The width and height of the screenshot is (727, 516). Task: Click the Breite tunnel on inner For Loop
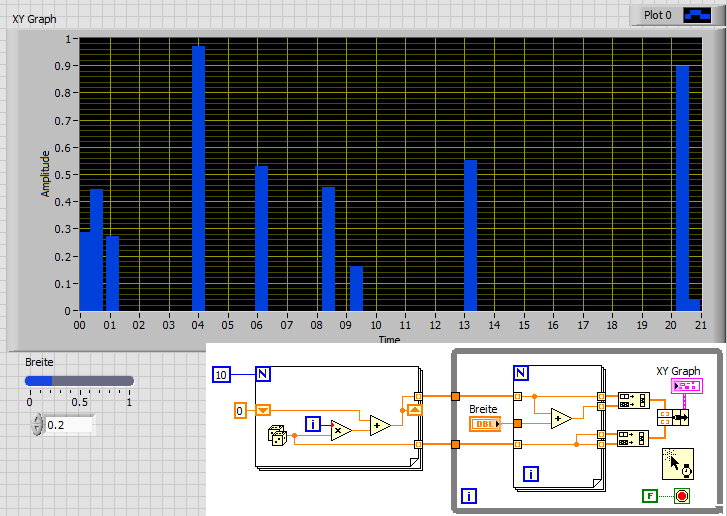point(517,423)
